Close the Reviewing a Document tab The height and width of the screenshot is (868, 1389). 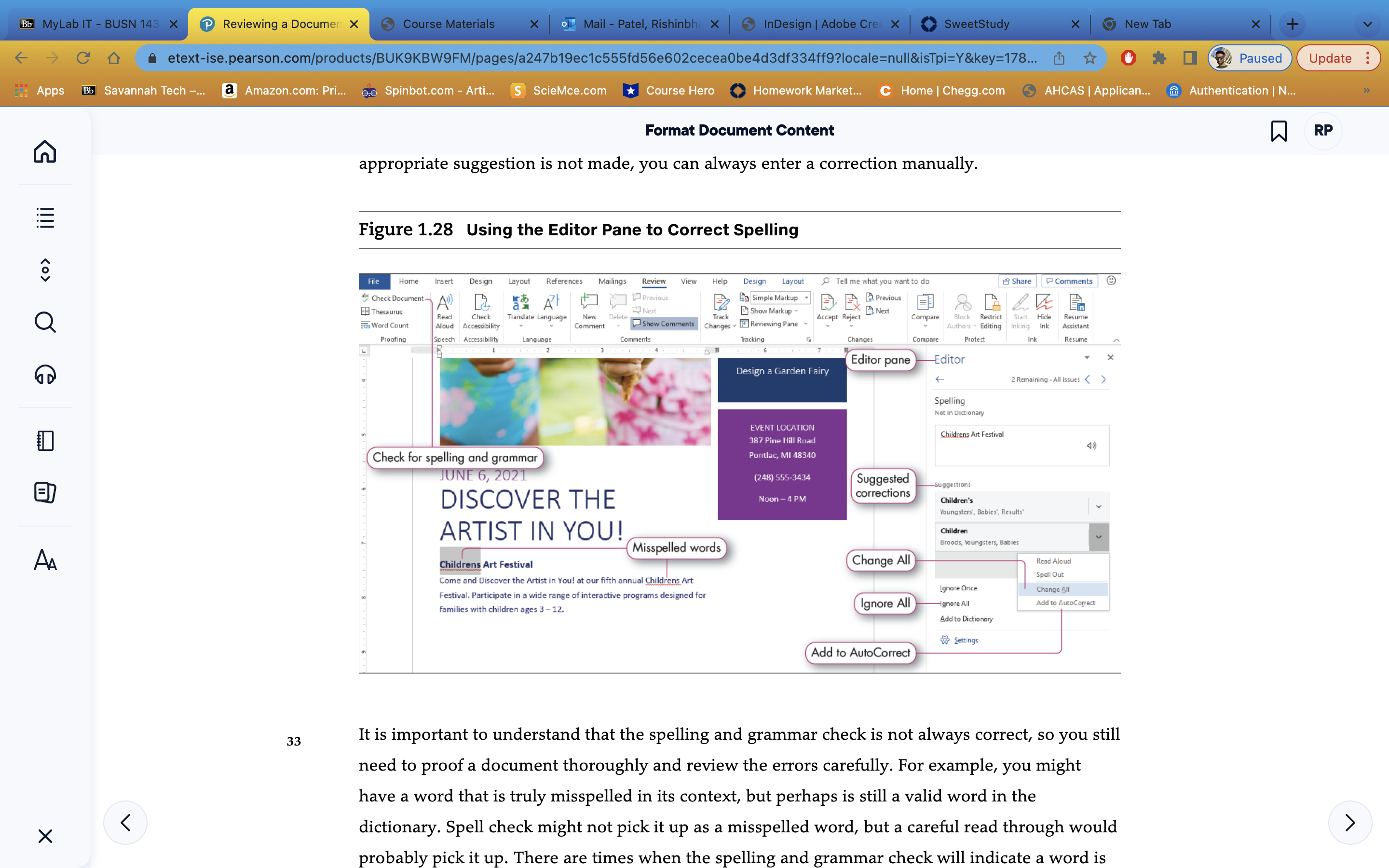point(354,24)
